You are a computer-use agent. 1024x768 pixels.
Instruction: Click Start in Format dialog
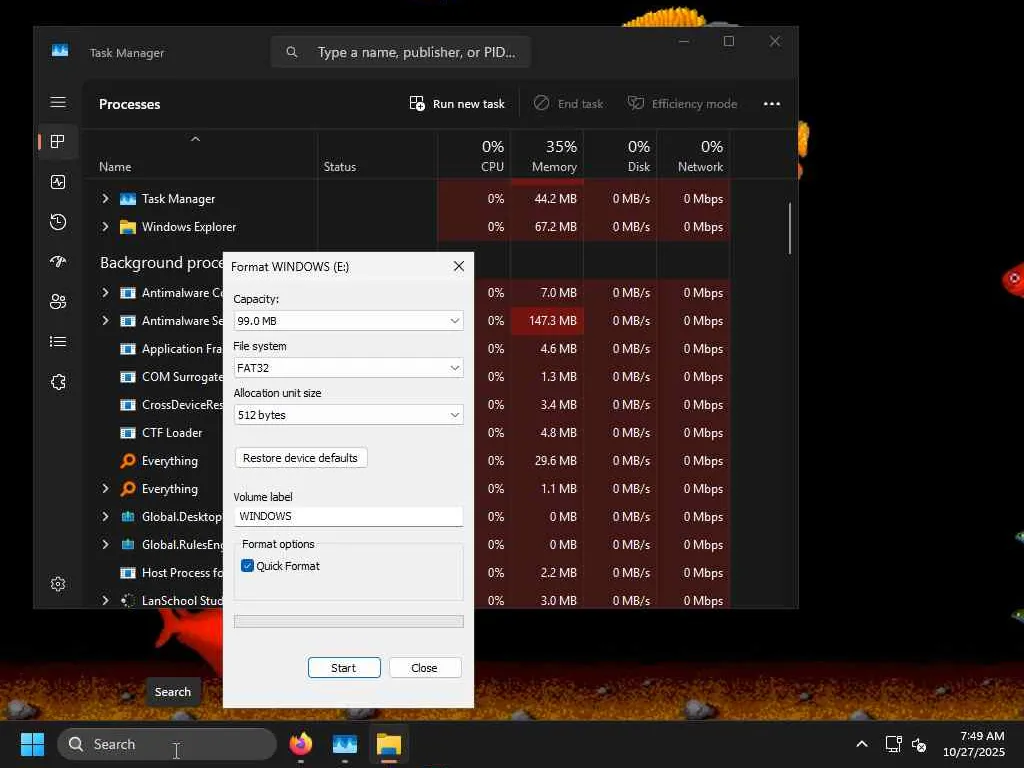pyautogui.click(x=344, y=667)
